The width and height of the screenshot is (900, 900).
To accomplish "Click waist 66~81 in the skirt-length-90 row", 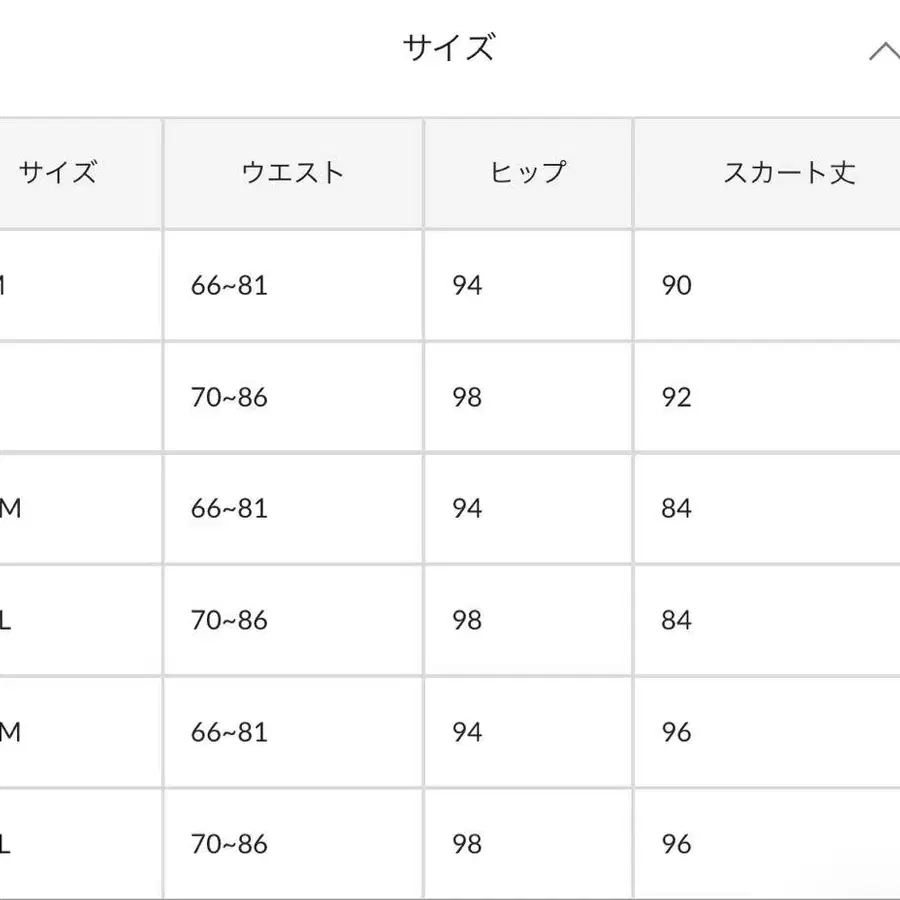I will [229, 286].
